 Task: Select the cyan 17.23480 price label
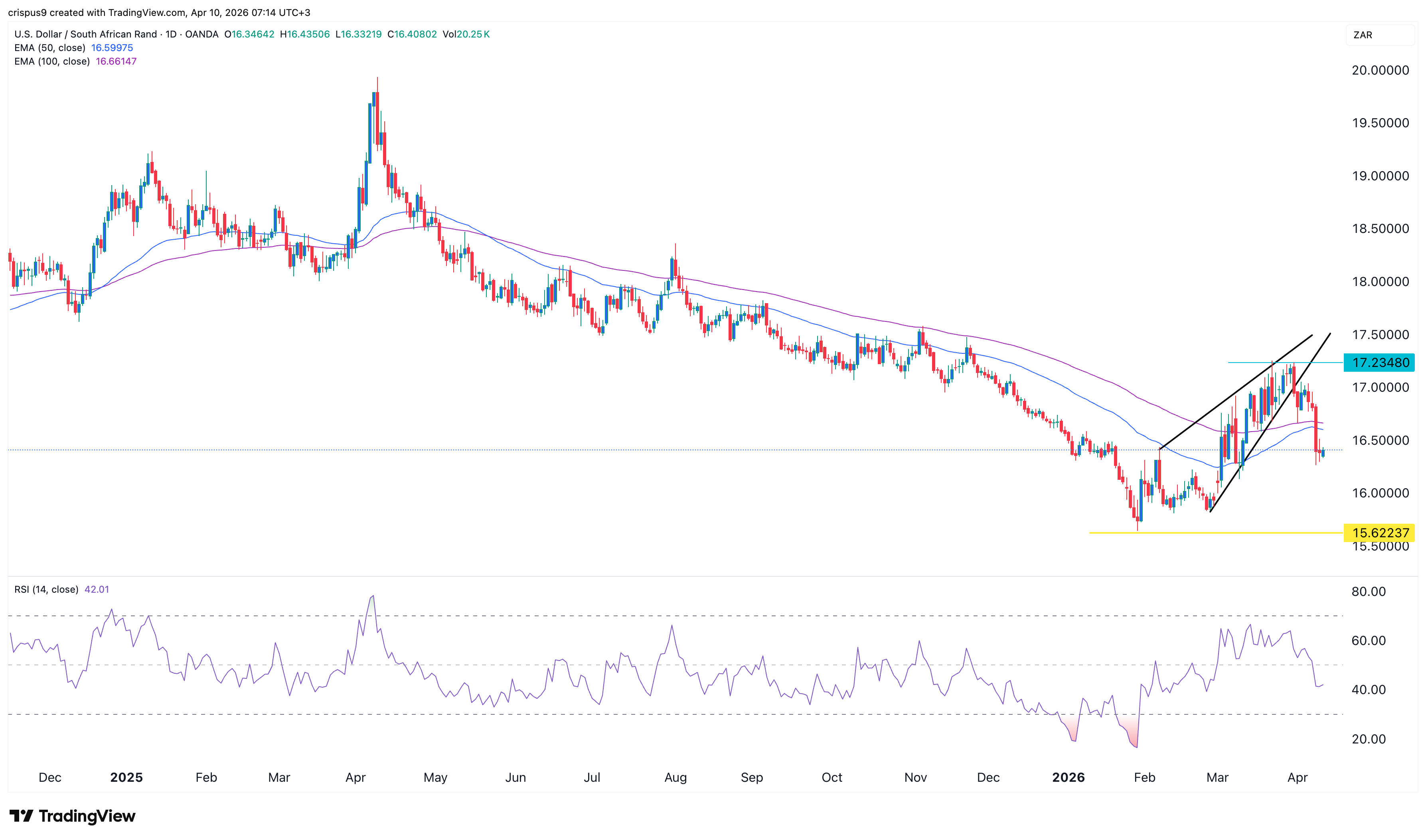point(1379,363)
